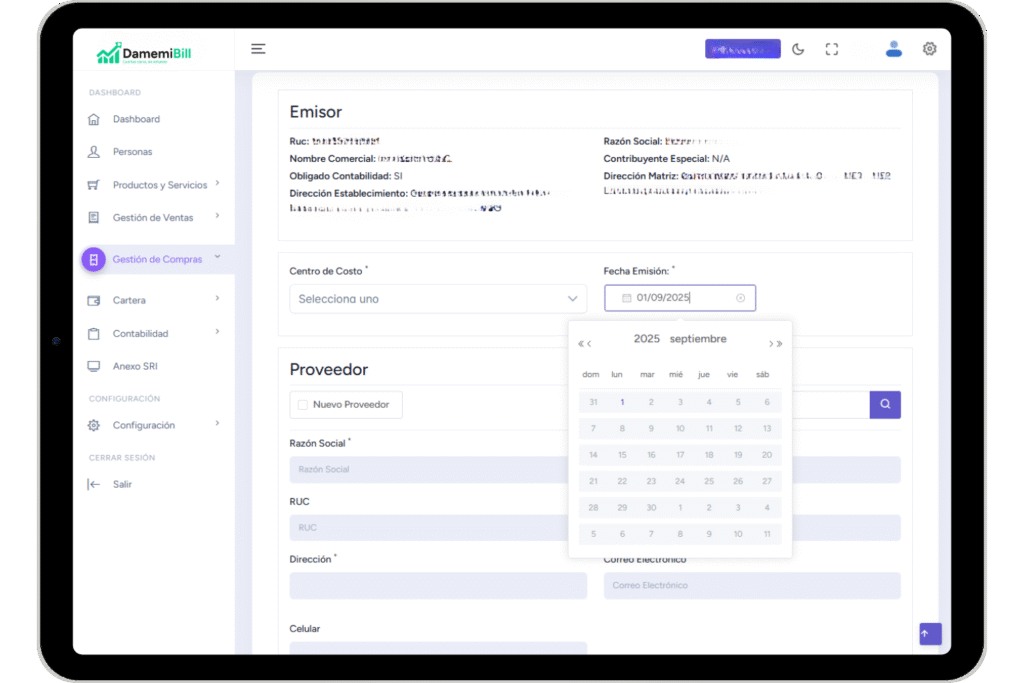The image size is (1024, 683).
Task: Click Salir to log out
Action: [122, 484]
